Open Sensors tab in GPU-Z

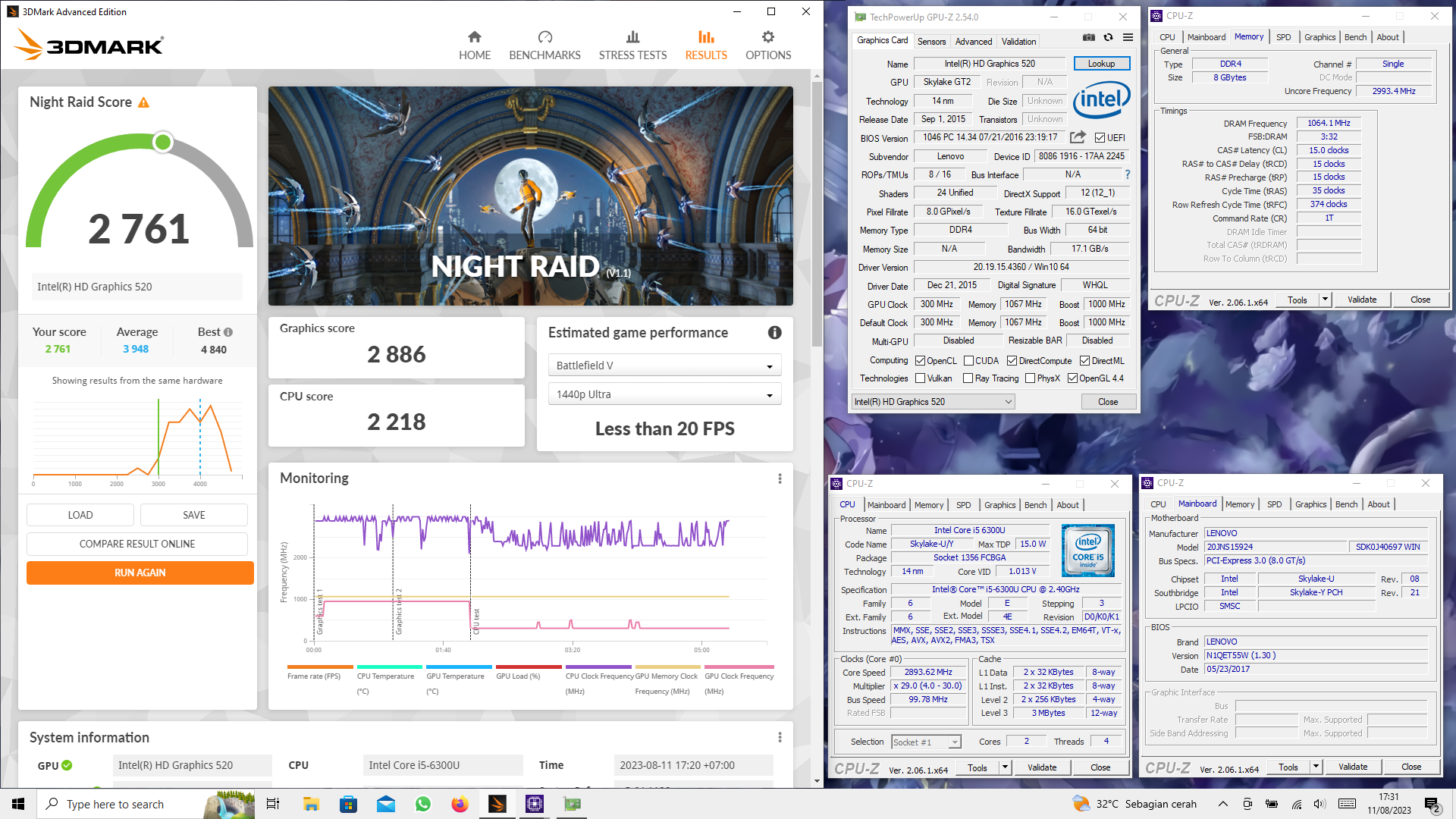coord(931,42)
